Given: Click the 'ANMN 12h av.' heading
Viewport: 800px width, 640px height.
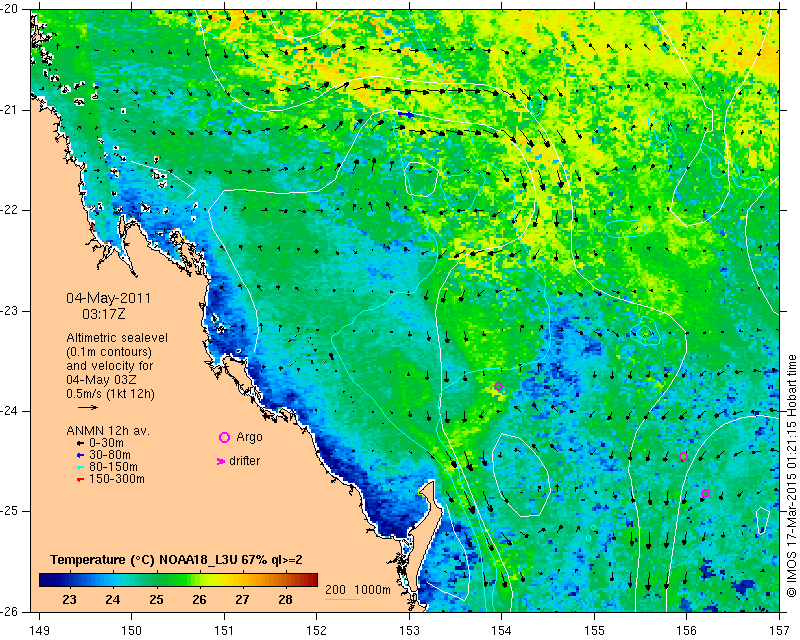Looking at the screenshot, I should (108, 431).
